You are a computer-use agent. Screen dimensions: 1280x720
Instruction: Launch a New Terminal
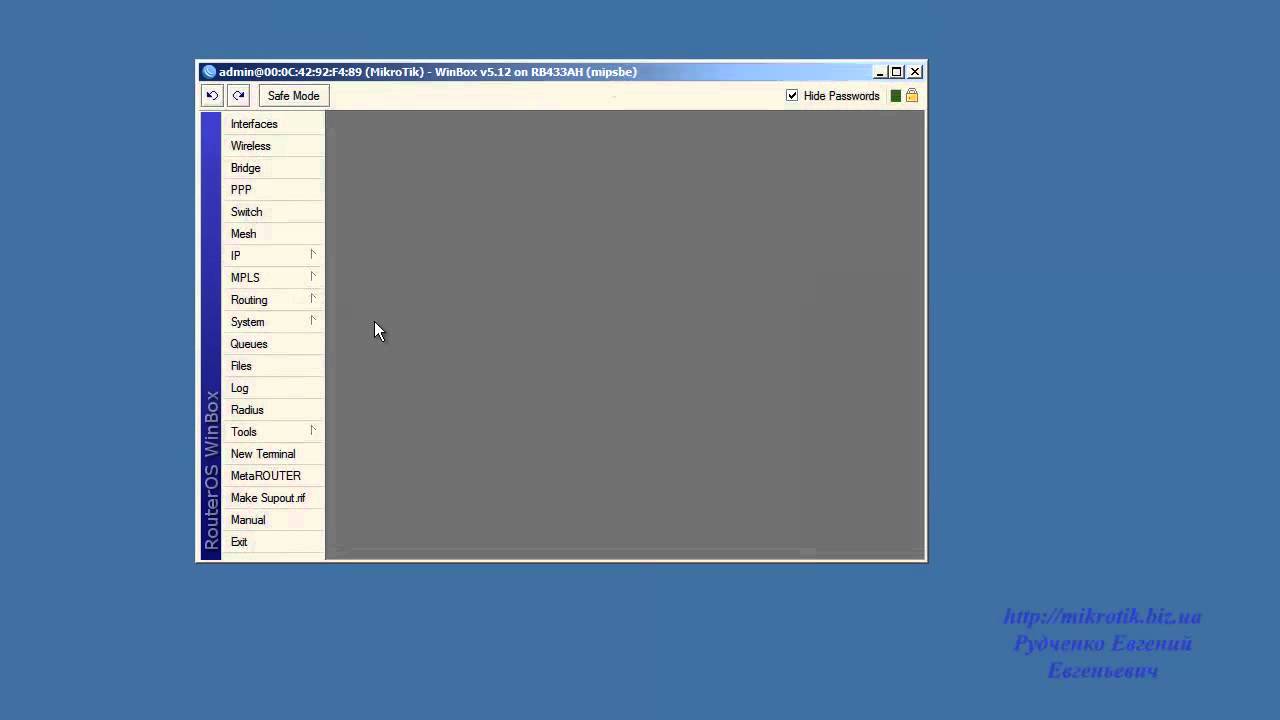pyautogui.click(x=273, y=454)
